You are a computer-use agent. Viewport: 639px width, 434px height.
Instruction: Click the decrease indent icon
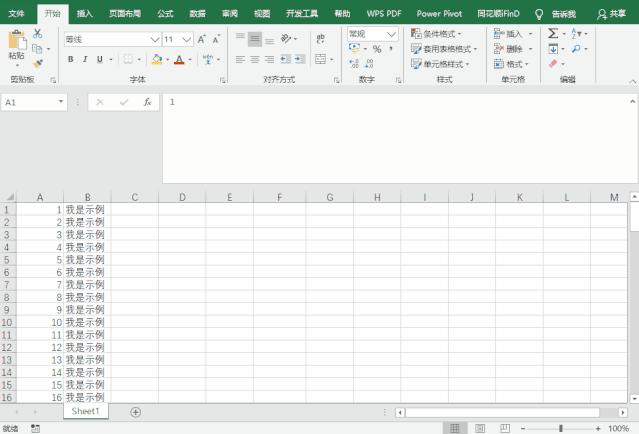(x=286, y=59)
